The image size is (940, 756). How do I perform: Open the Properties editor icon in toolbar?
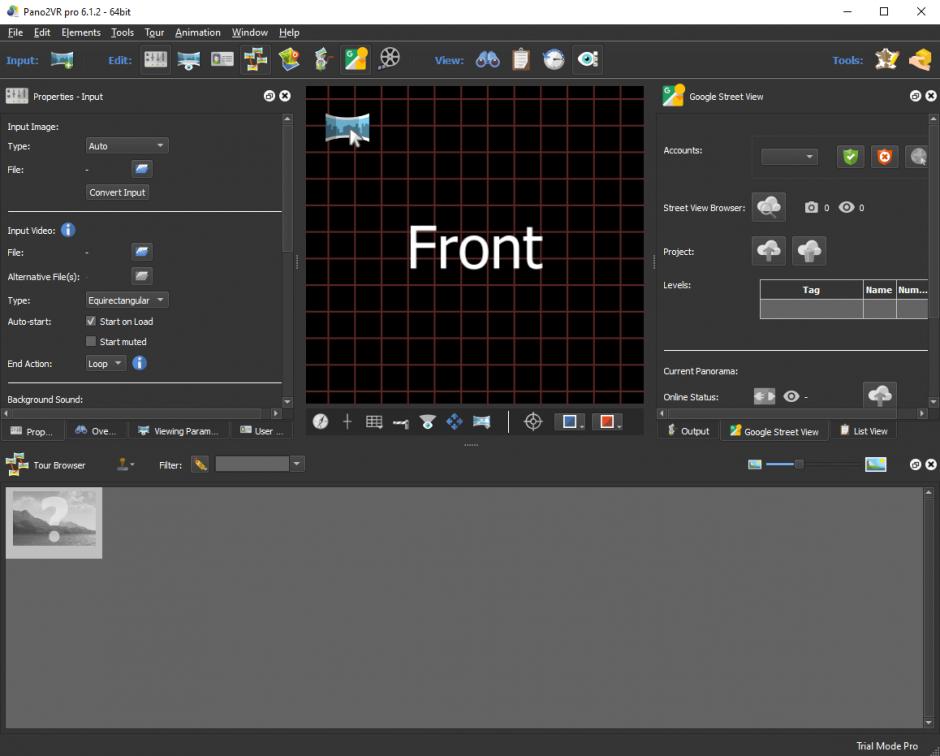pos(155,59)
